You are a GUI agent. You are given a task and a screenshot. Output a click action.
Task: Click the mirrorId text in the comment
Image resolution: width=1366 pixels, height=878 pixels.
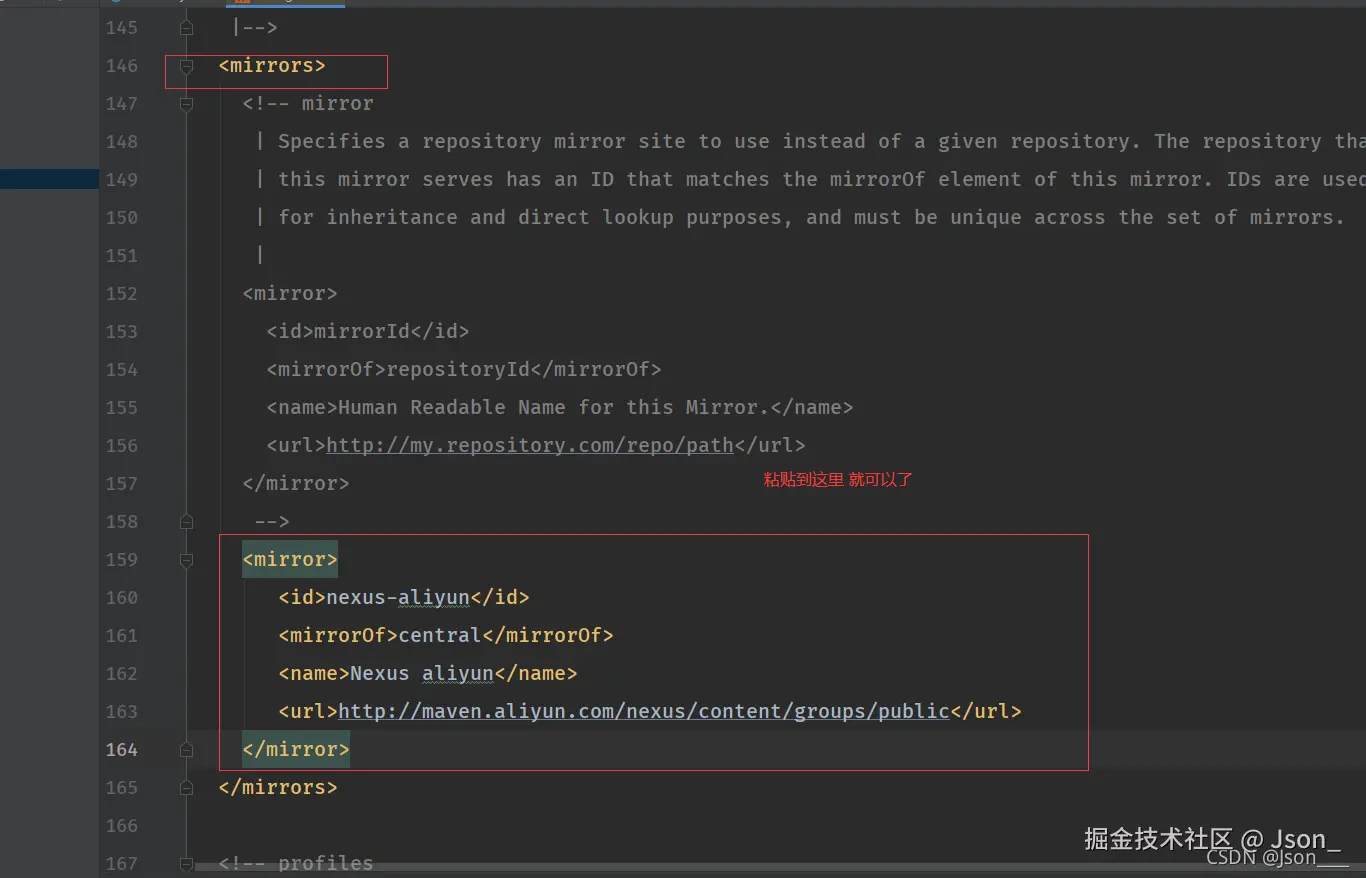point(362,332)
